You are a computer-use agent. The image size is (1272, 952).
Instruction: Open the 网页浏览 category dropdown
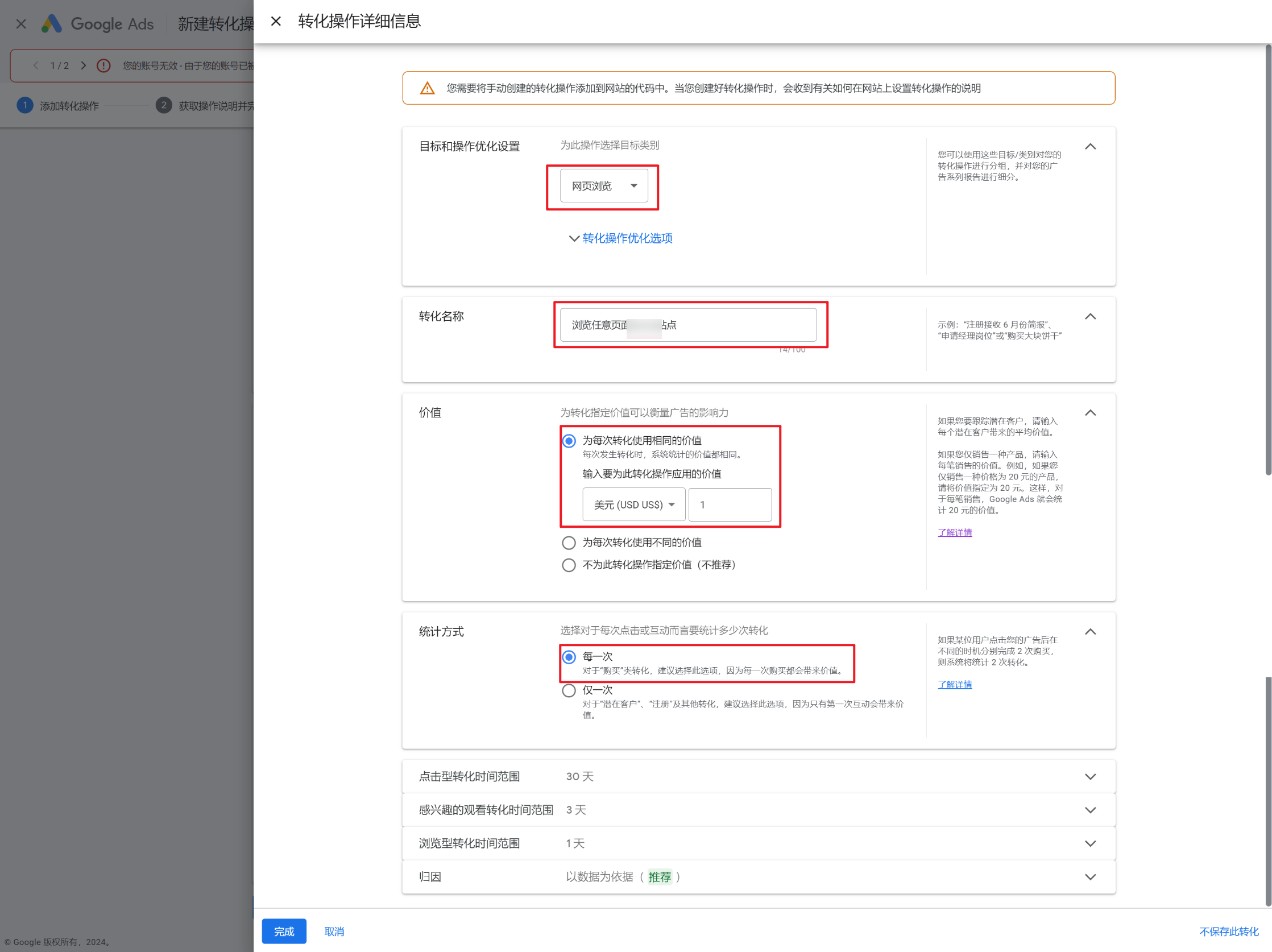coord(604,186)
